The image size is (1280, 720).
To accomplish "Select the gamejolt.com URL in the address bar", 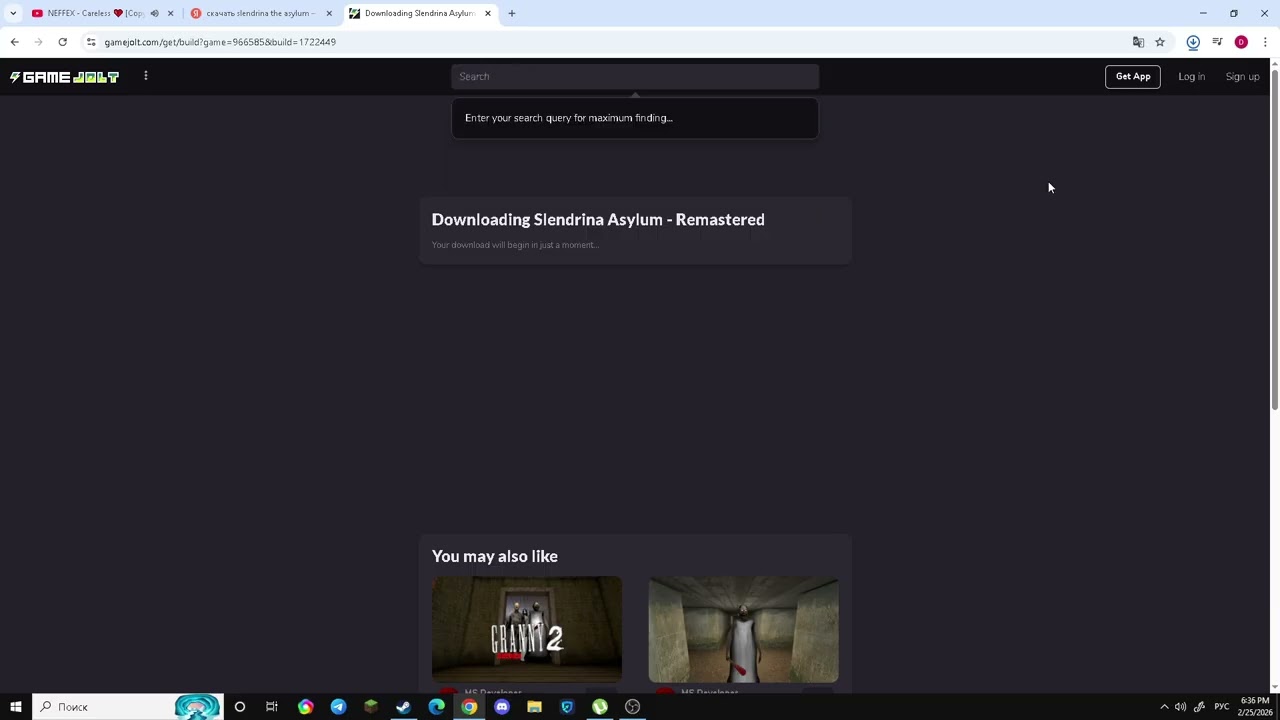I will click(x=220, y=42).
